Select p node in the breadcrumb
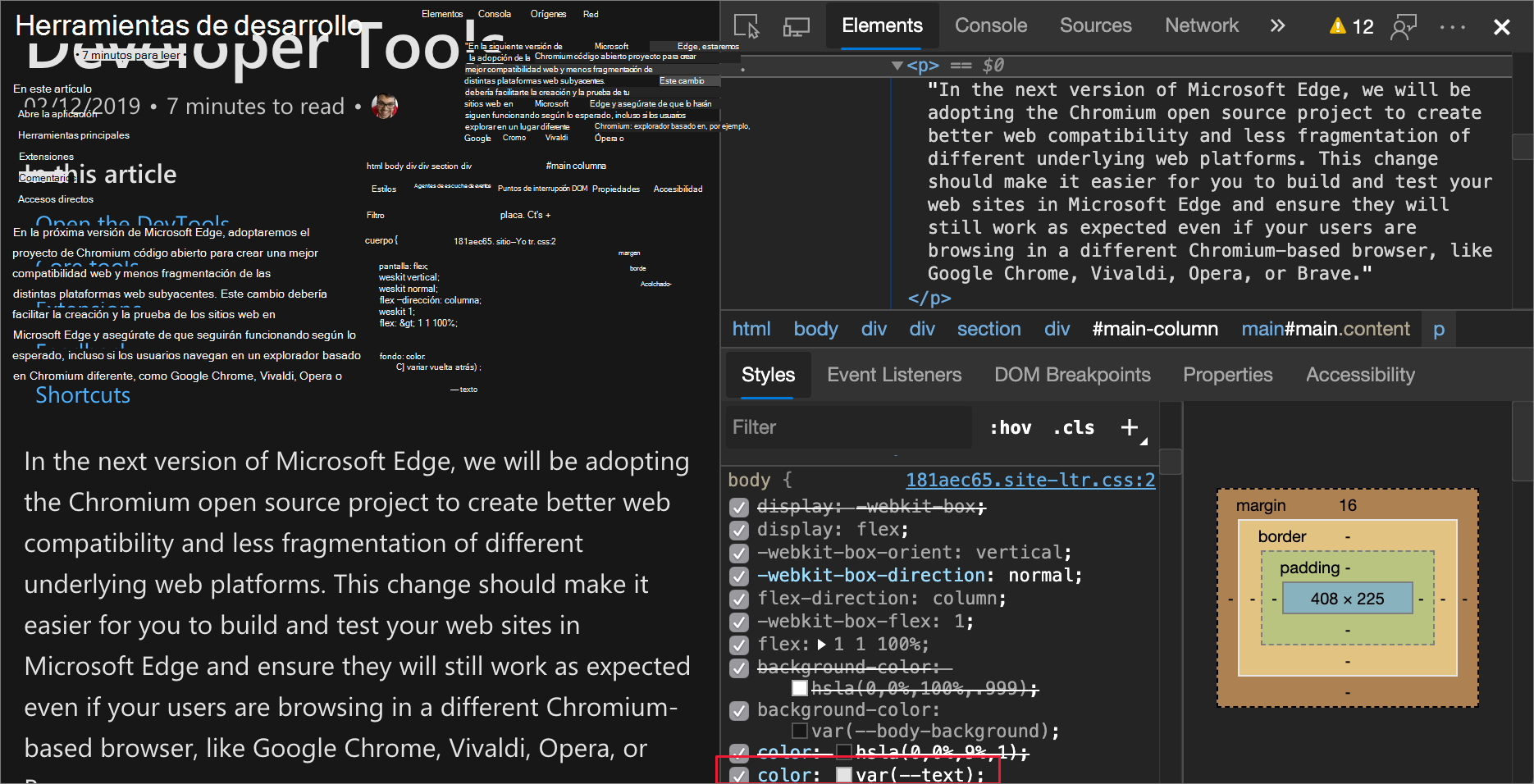1534x784 pixels. pyautogui.click(x=1439, y=329)
